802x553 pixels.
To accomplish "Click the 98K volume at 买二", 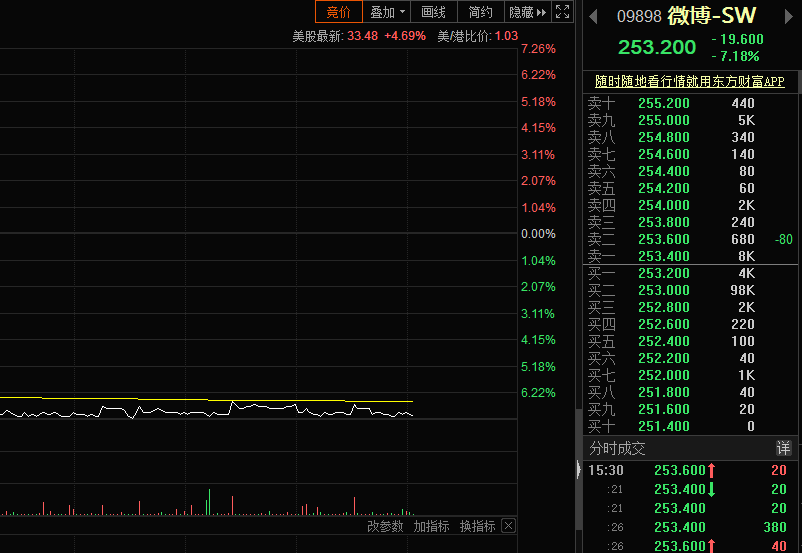I will click(x=742, y=290).
